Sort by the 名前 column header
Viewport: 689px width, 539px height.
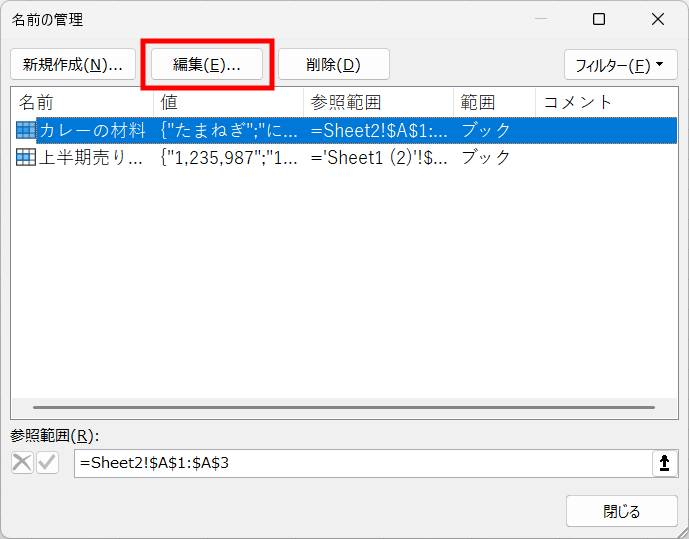click(82, 102)
